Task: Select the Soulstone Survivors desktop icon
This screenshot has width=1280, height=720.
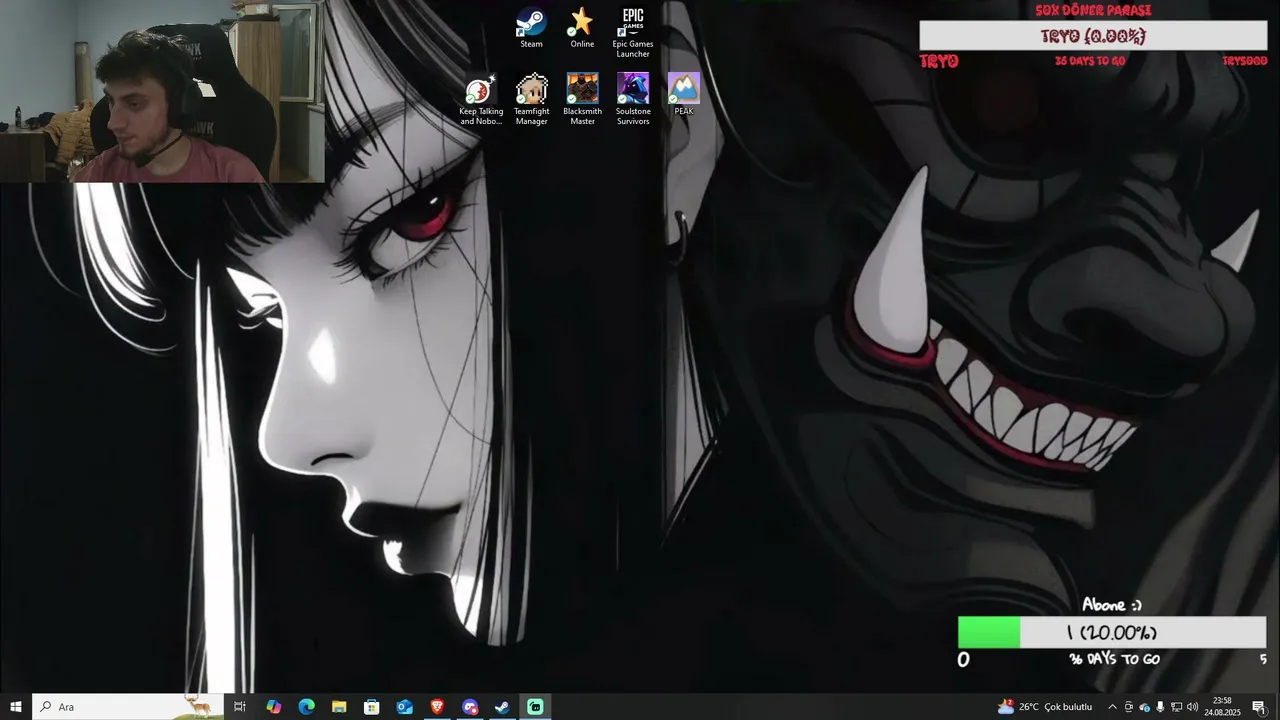Action: (x=633, y=99)
